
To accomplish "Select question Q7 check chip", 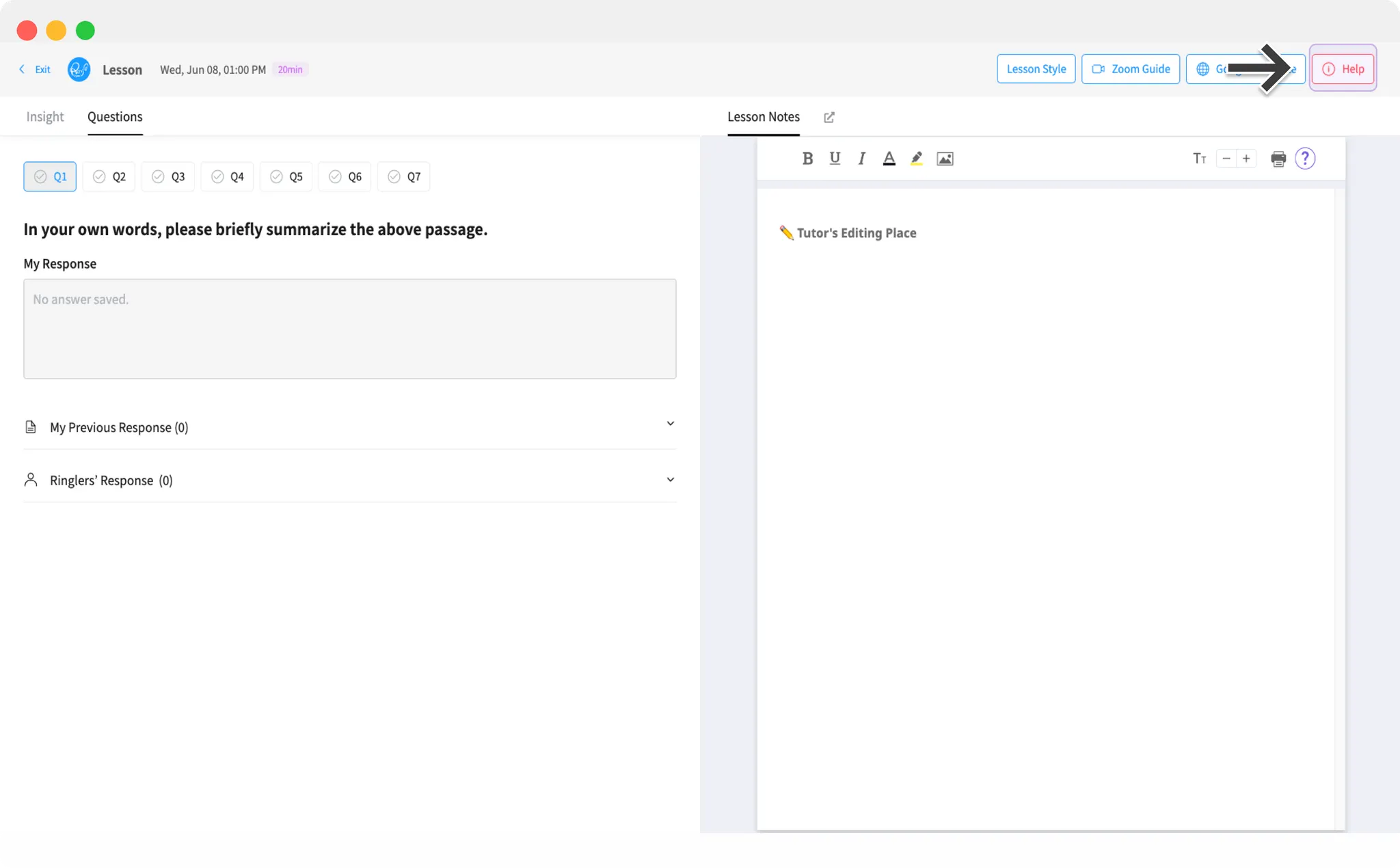I will tap(403, 177).
